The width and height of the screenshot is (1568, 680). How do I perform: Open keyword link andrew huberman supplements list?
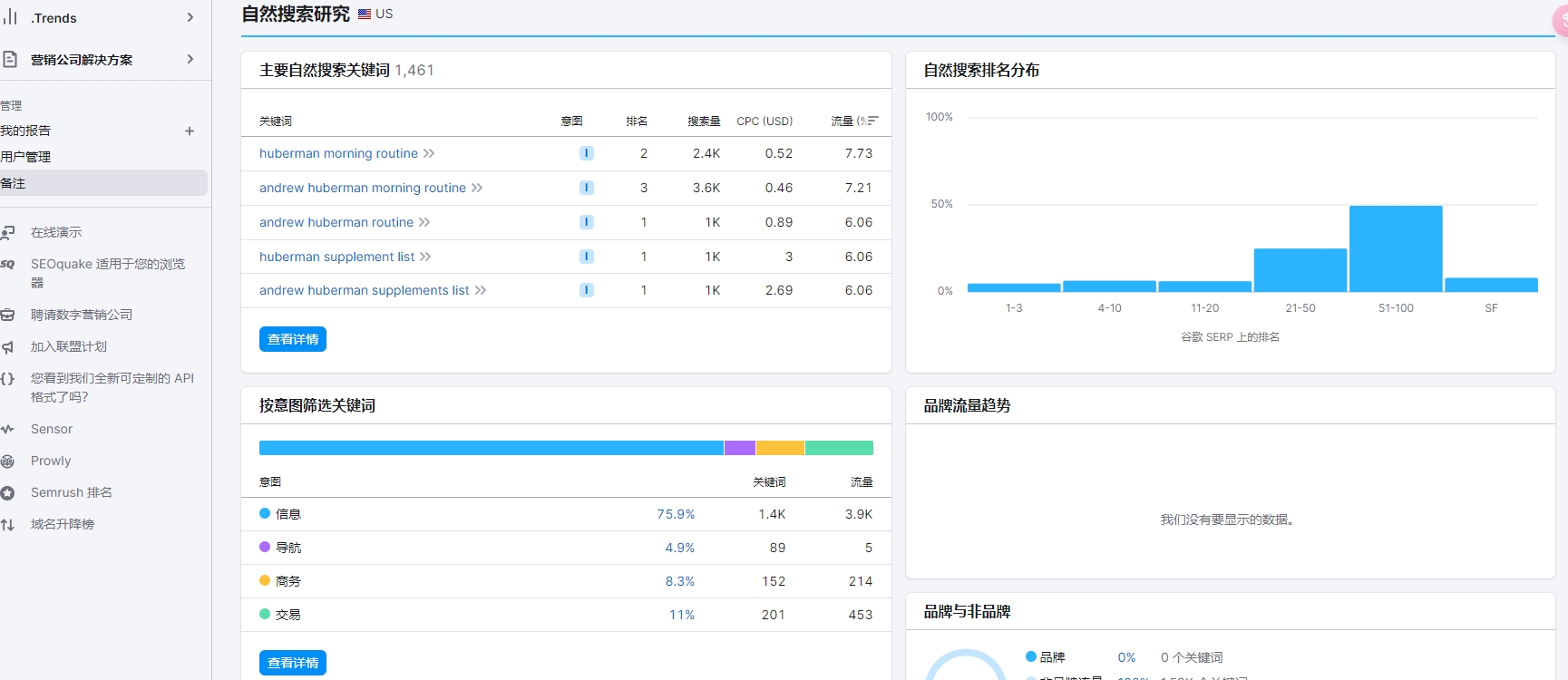pos(365,290)
